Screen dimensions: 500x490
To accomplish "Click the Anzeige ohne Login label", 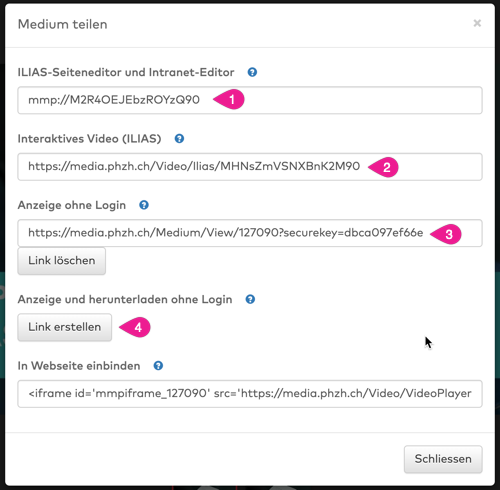I will (72, 205).
